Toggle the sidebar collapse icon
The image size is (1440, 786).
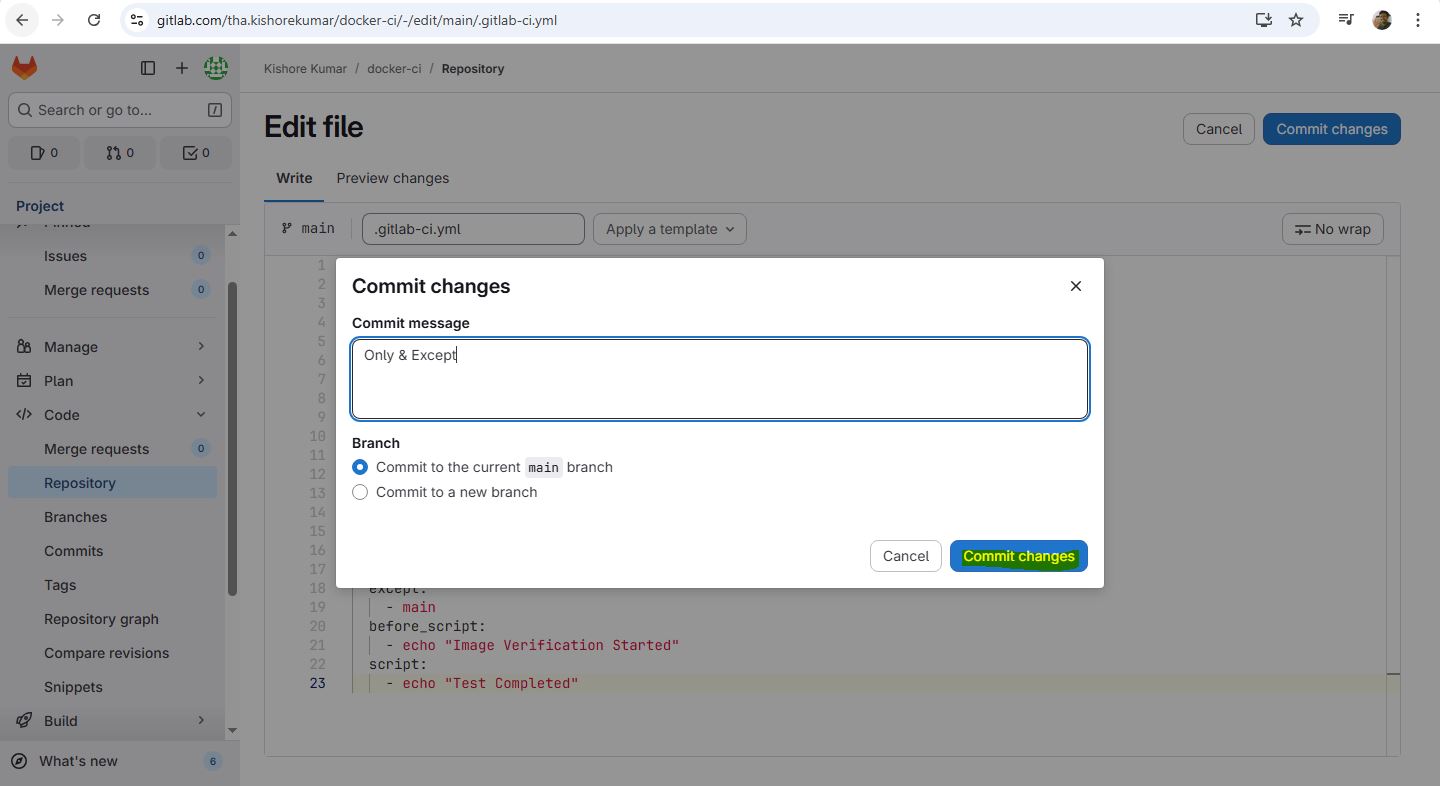tap(148, 68)
